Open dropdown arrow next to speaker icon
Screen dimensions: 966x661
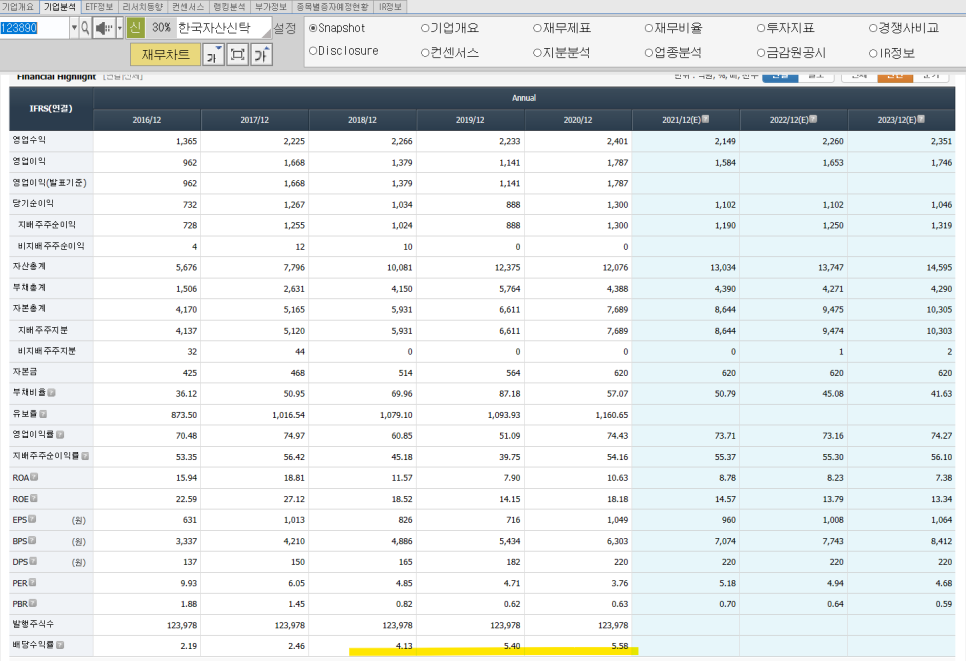click(x=120, y=28)
